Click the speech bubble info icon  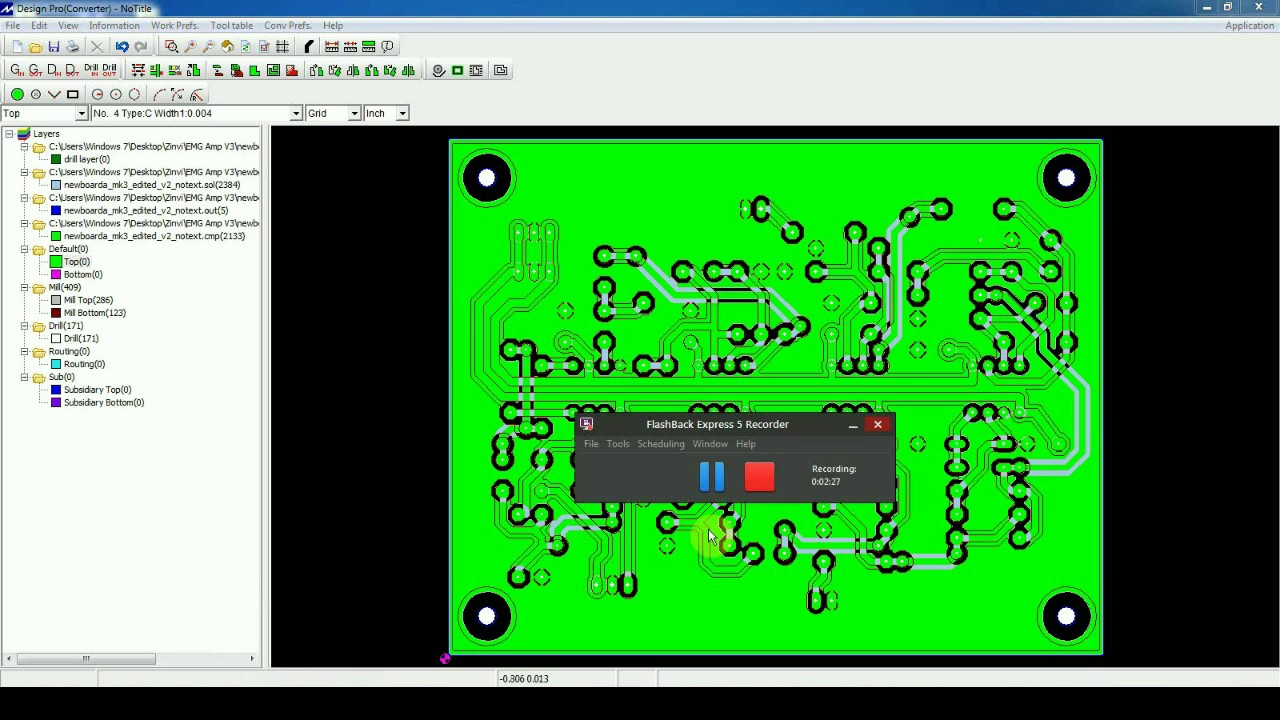pyautogui.click(x=387, y=47)
